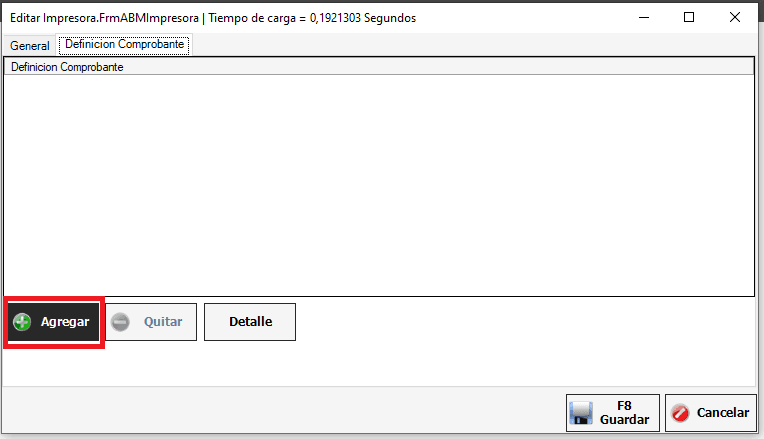The height and width of the screenshot is (439, 764).
Task: Minimize the Editar Impresora window
Action: (644, 18)
